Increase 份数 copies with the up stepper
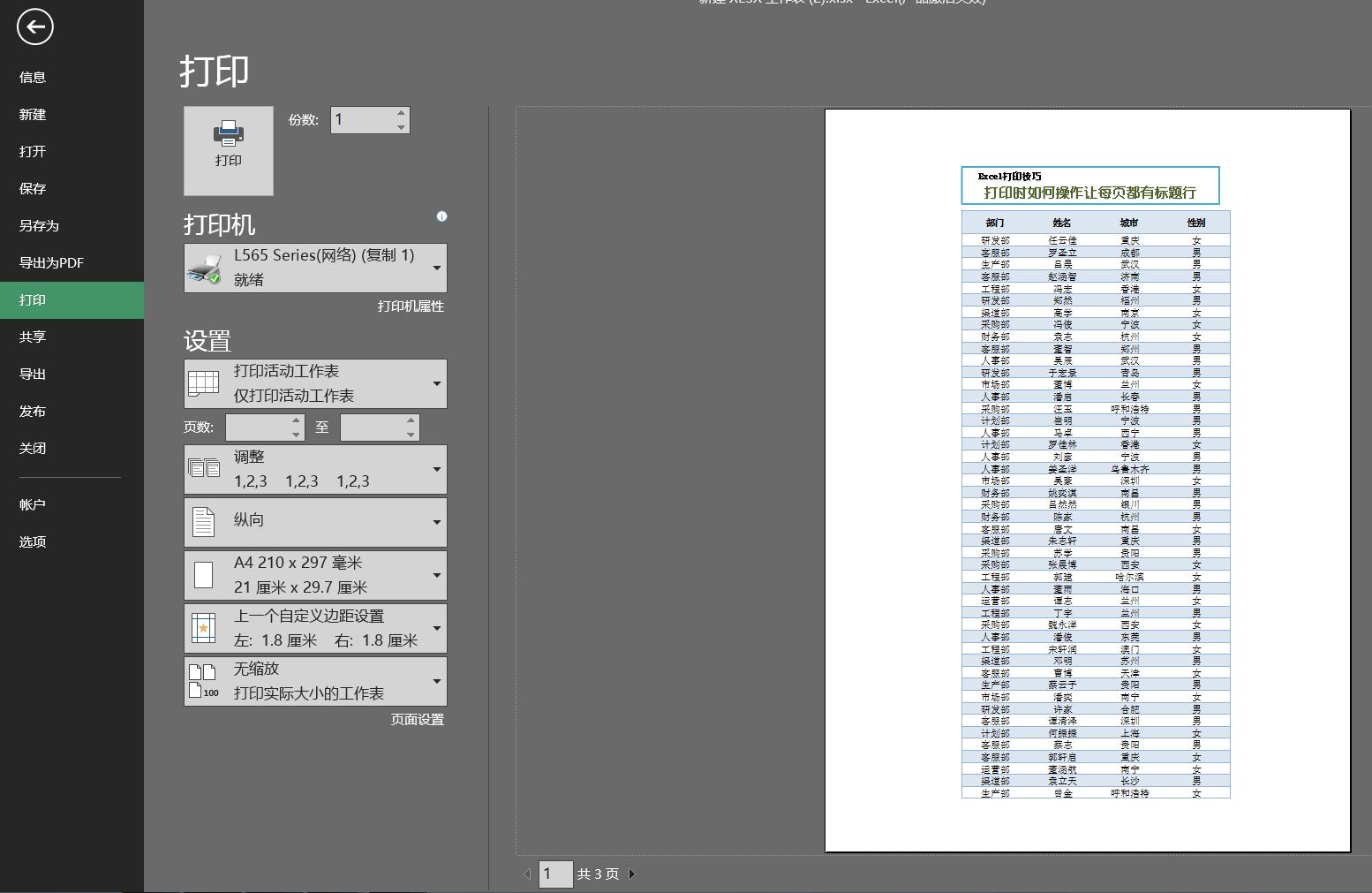 point(401,114)
